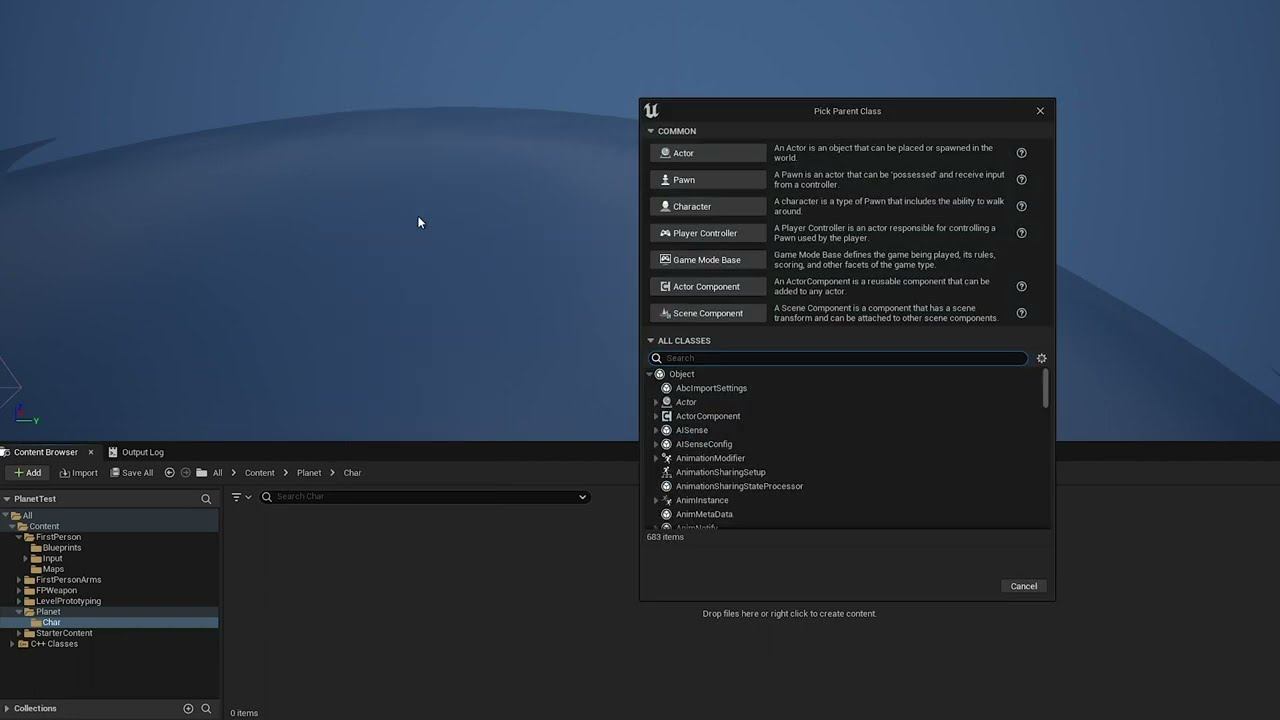Click the Add button in Content Browser

(x=28, y=473)
